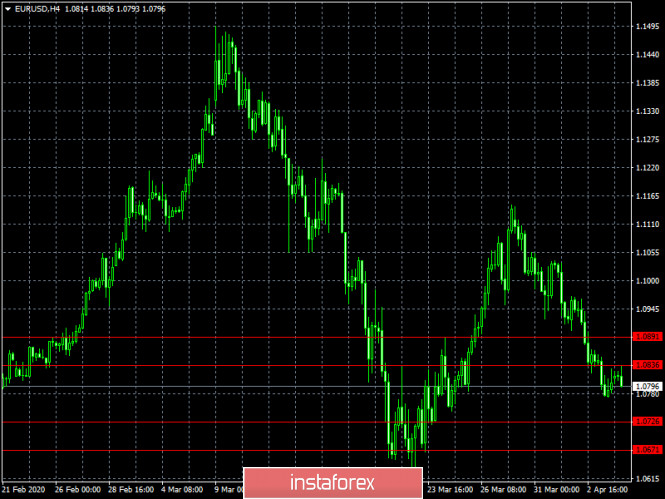Click the OHLC values in chart header
Image resolution: width=665 pixels, height=499 pixels.
tap(110, 8)
